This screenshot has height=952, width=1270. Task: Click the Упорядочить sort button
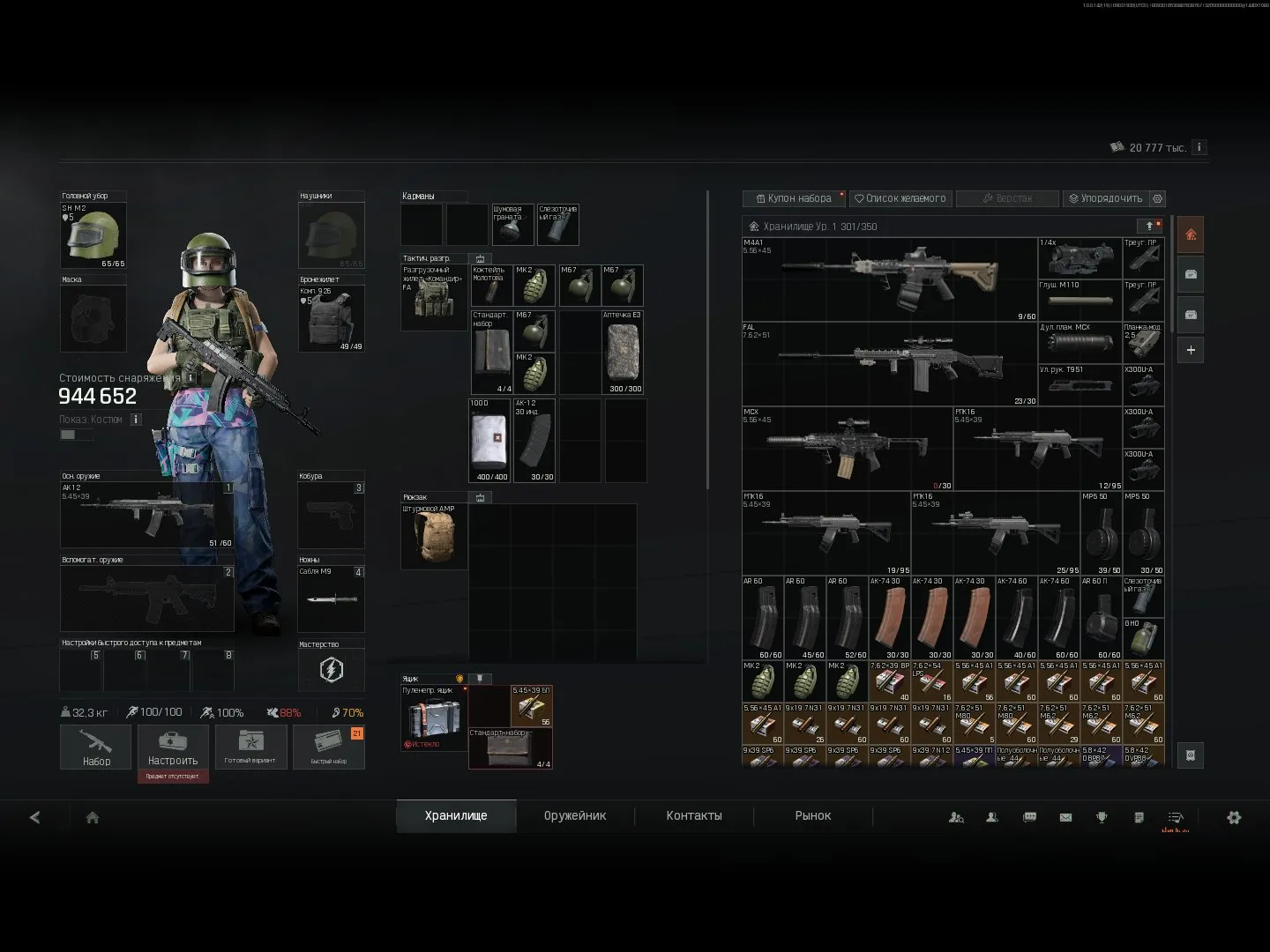pos(1106,198)
